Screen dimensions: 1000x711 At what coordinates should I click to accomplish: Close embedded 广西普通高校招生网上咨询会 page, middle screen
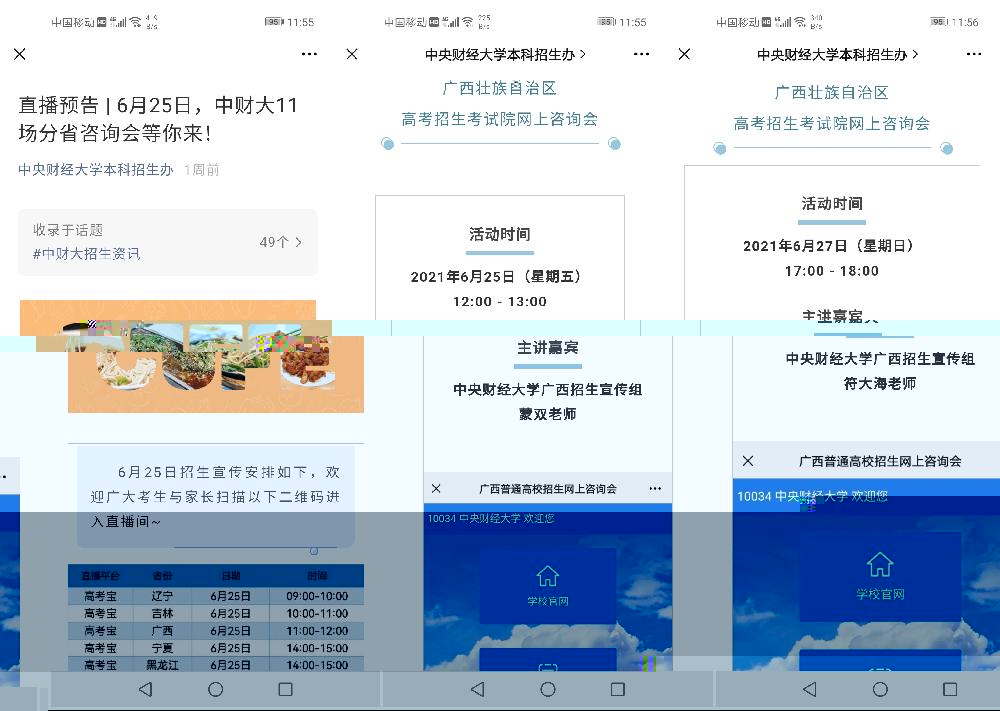pyautogui.click(x=436, y=489)
